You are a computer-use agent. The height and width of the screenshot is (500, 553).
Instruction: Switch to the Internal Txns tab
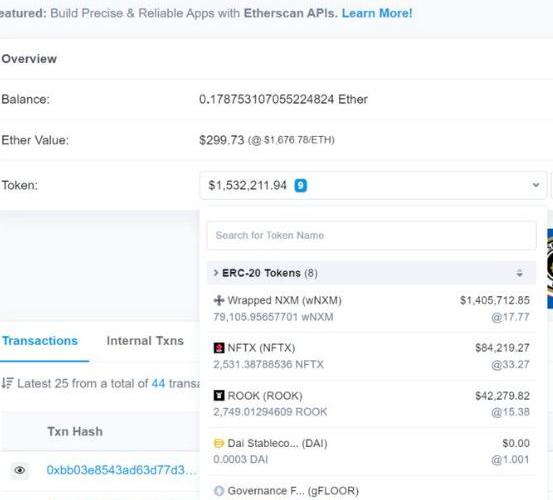(x=145, y=341)
